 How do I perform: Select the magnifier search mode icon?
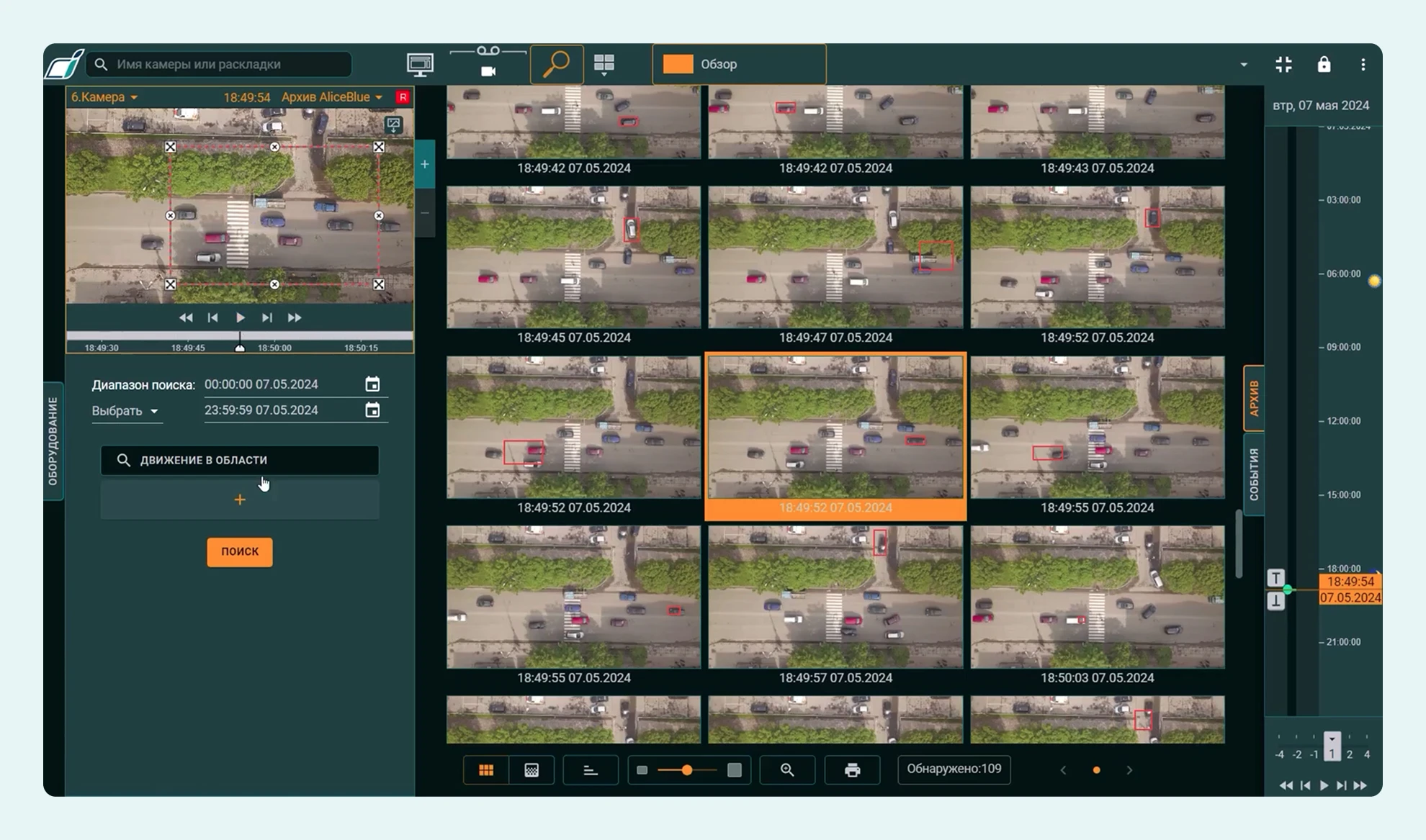pos(556,64)
